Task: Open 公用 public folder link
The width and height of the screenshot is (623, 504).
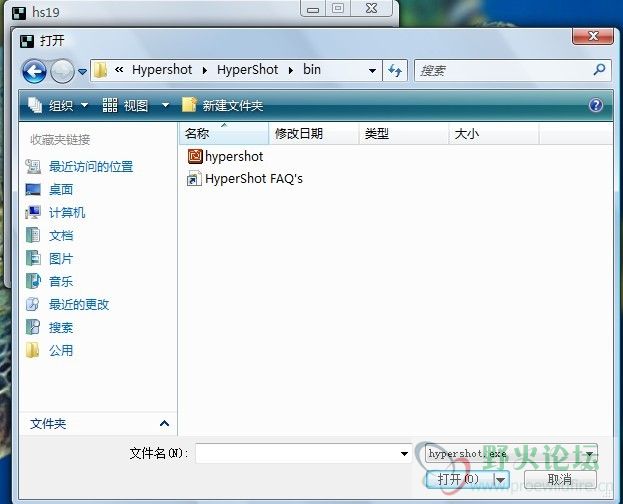Action: click(x=61, y=351)
